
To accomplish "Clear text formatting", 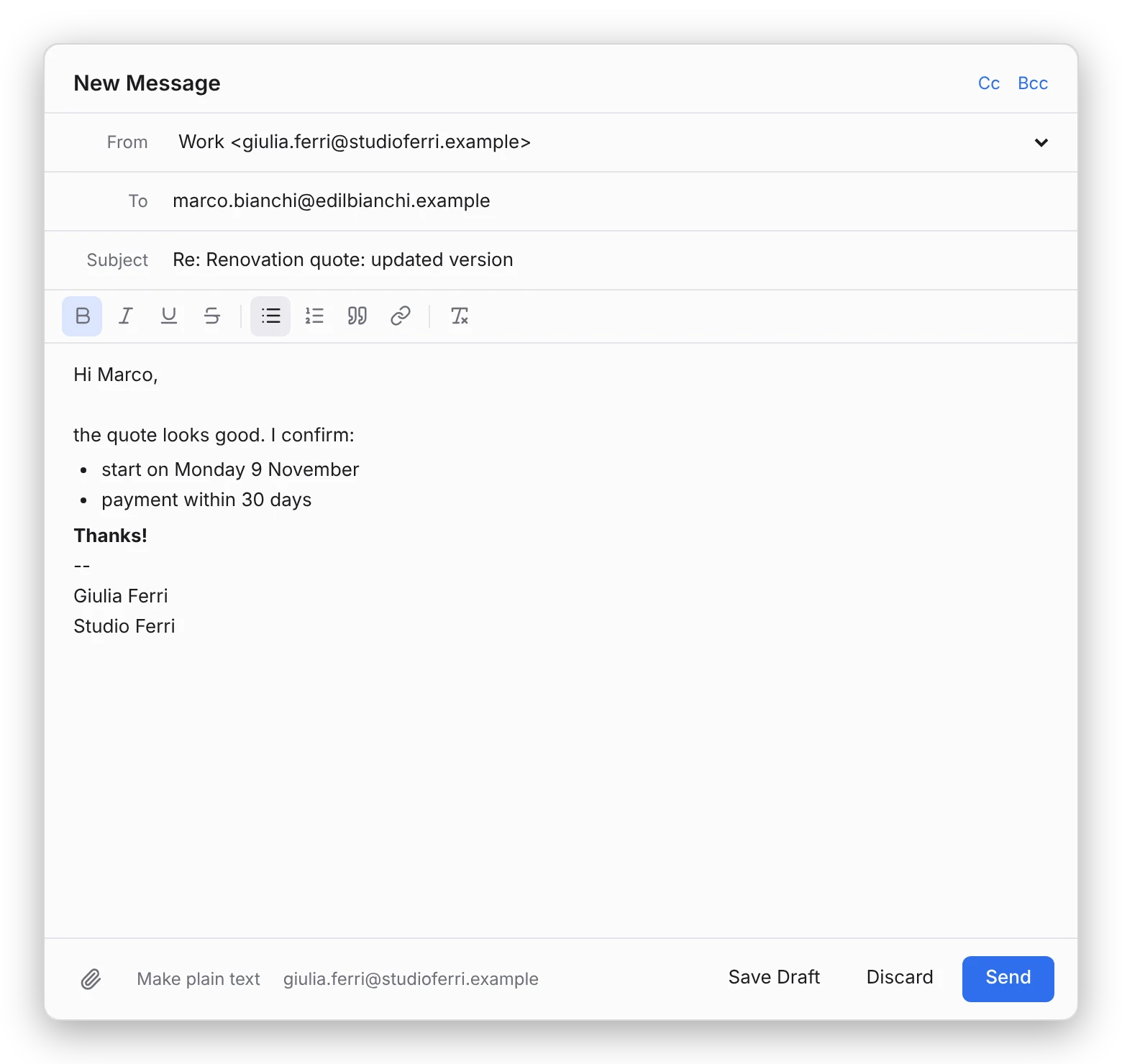I will [x=459, y=316].
